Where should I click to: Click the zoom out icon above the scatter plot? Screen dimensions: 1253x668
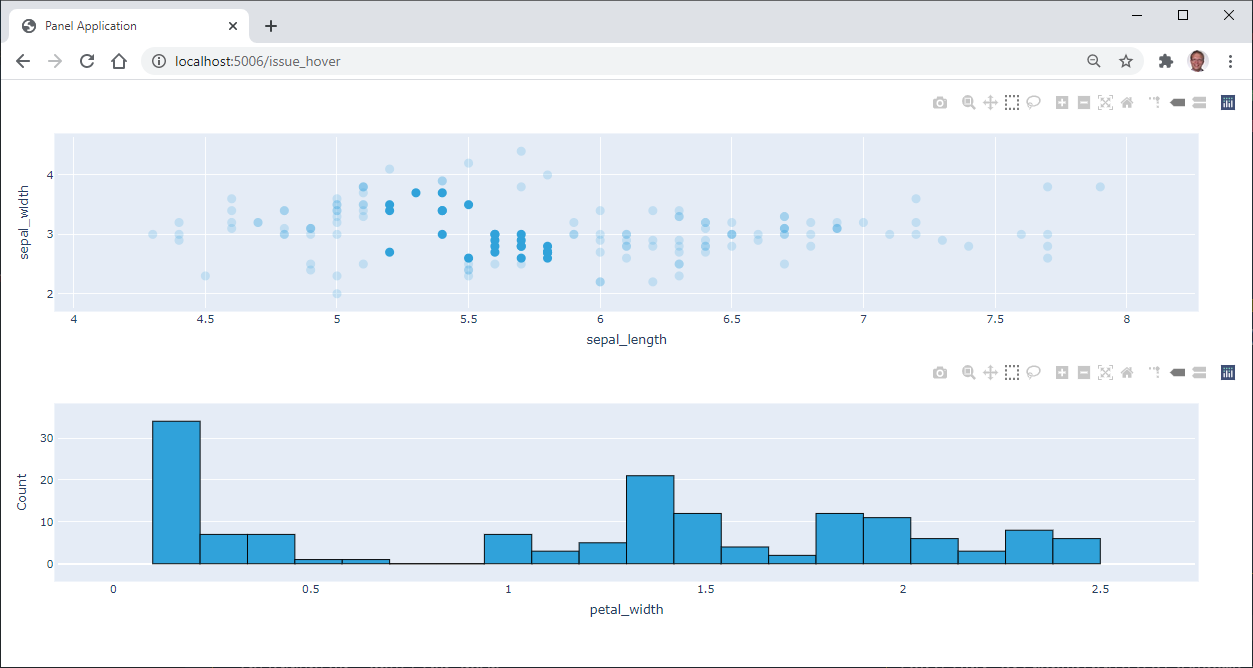coord(1083,101)
